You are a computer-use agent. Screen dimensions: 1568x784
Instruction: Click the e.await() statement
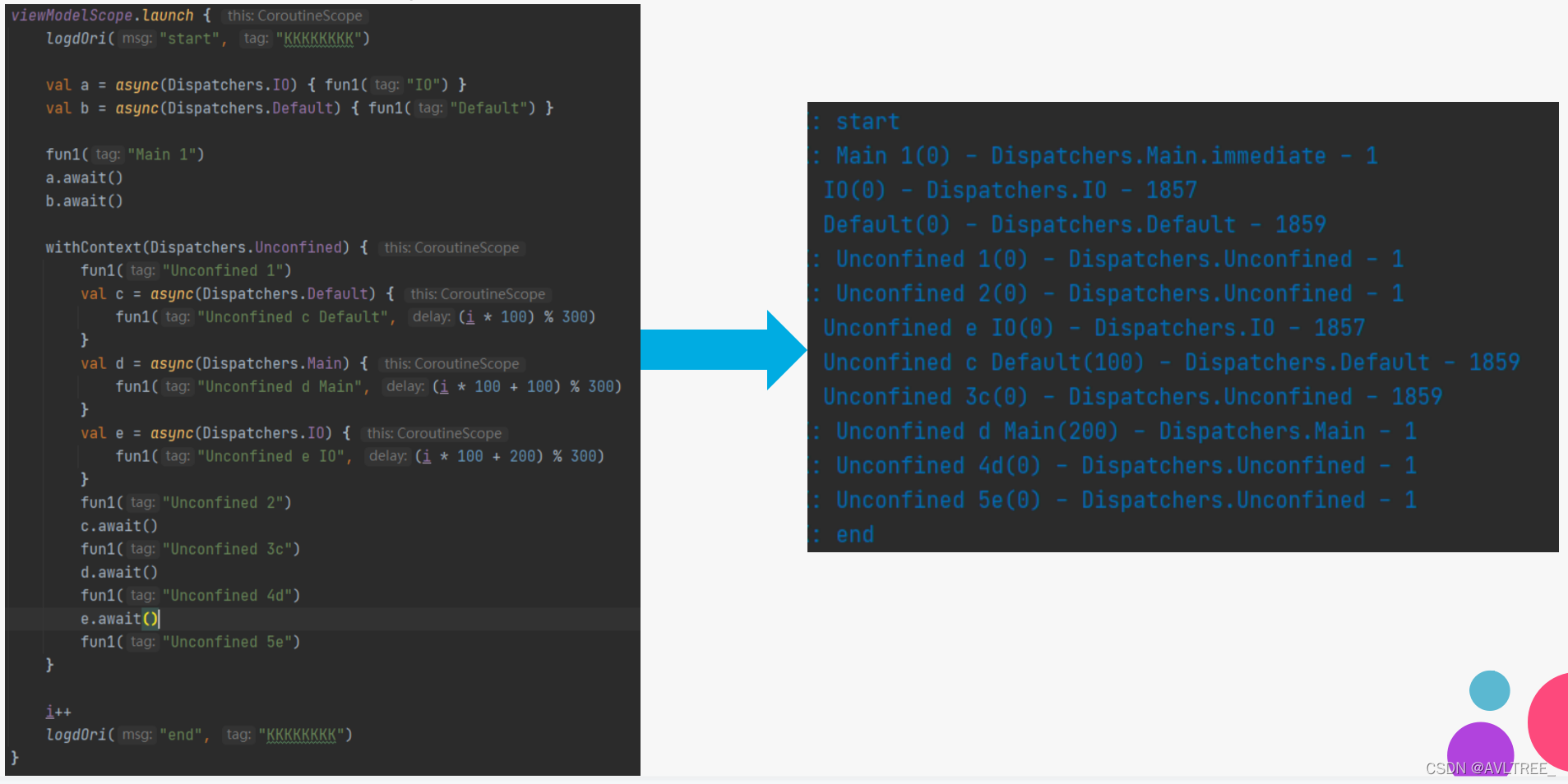(x=120, y=619)
